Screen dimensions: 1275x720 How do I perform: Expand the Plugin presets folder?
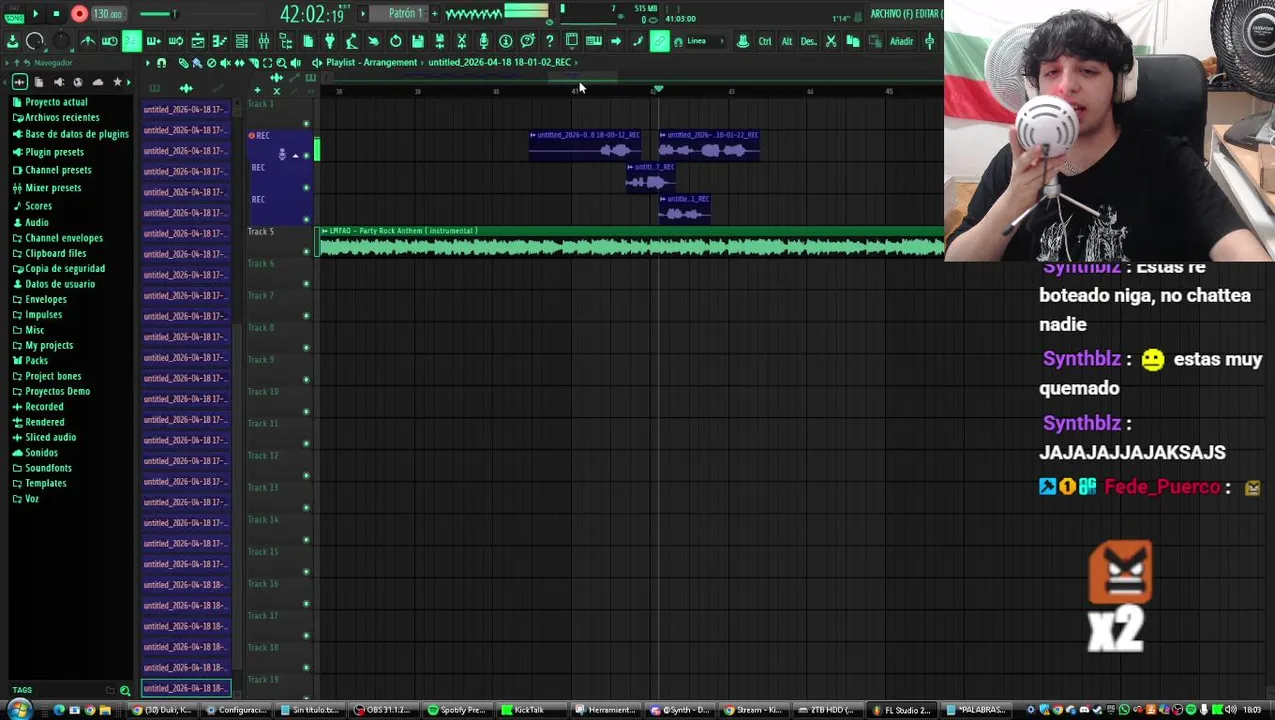[54, 152]
